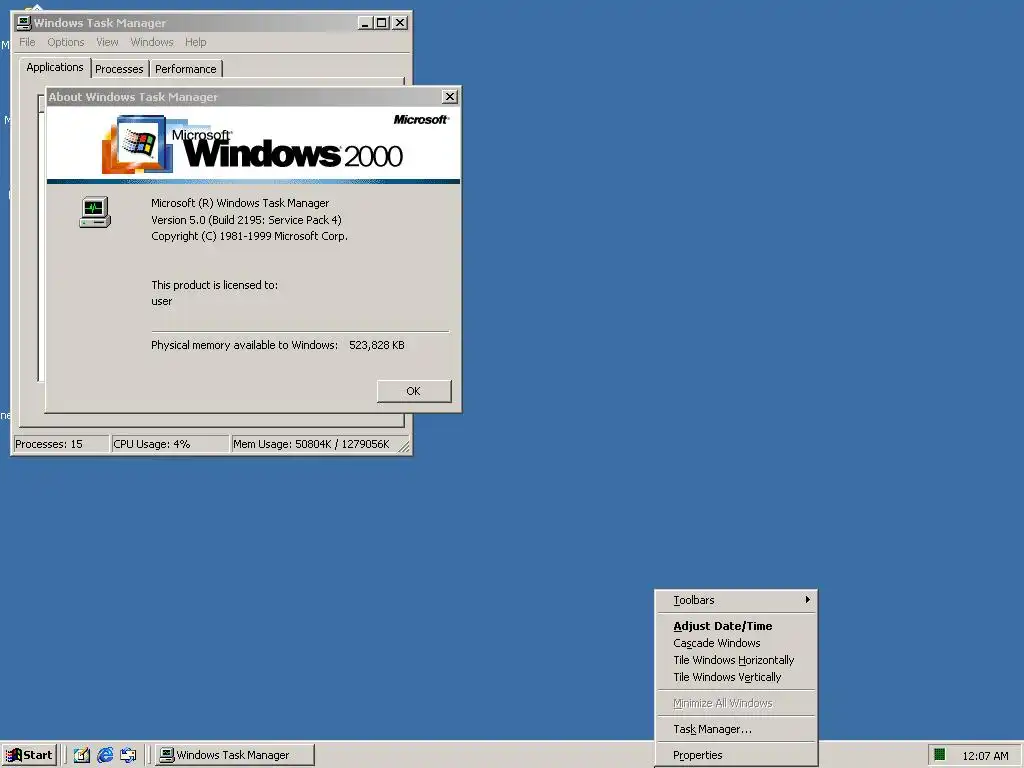Maximize the Windows Task Manager window

tap(381, 23)
